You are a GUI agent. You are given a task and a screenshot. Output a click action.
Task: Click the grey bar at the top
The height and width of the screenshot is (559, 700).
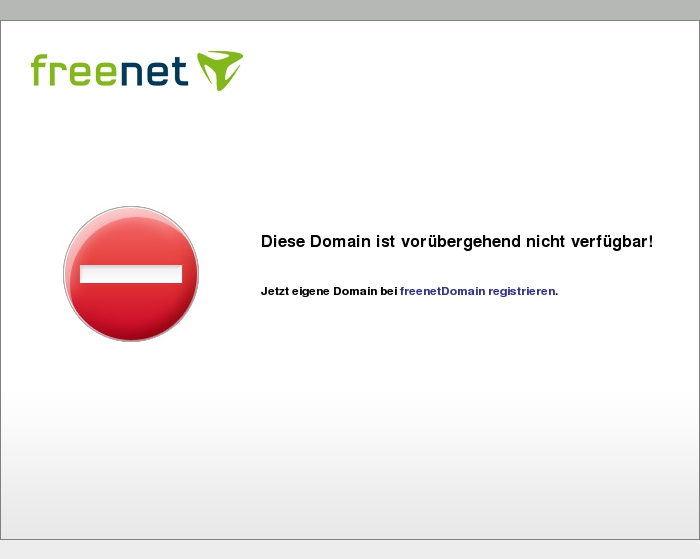pyautogui.click(x=350, y=10)
